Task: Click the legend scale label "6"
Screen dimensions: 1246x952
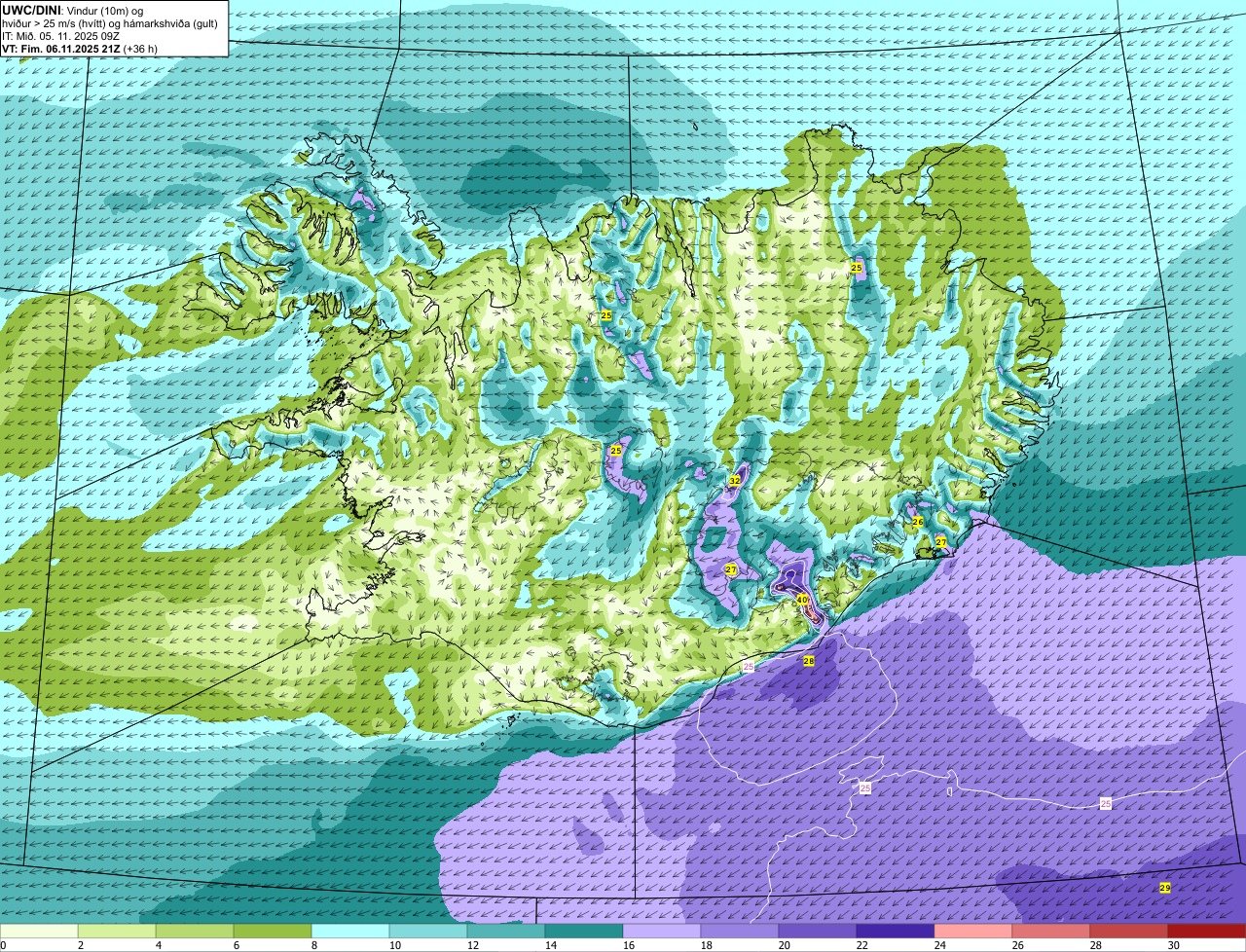Action: [237, 945]
